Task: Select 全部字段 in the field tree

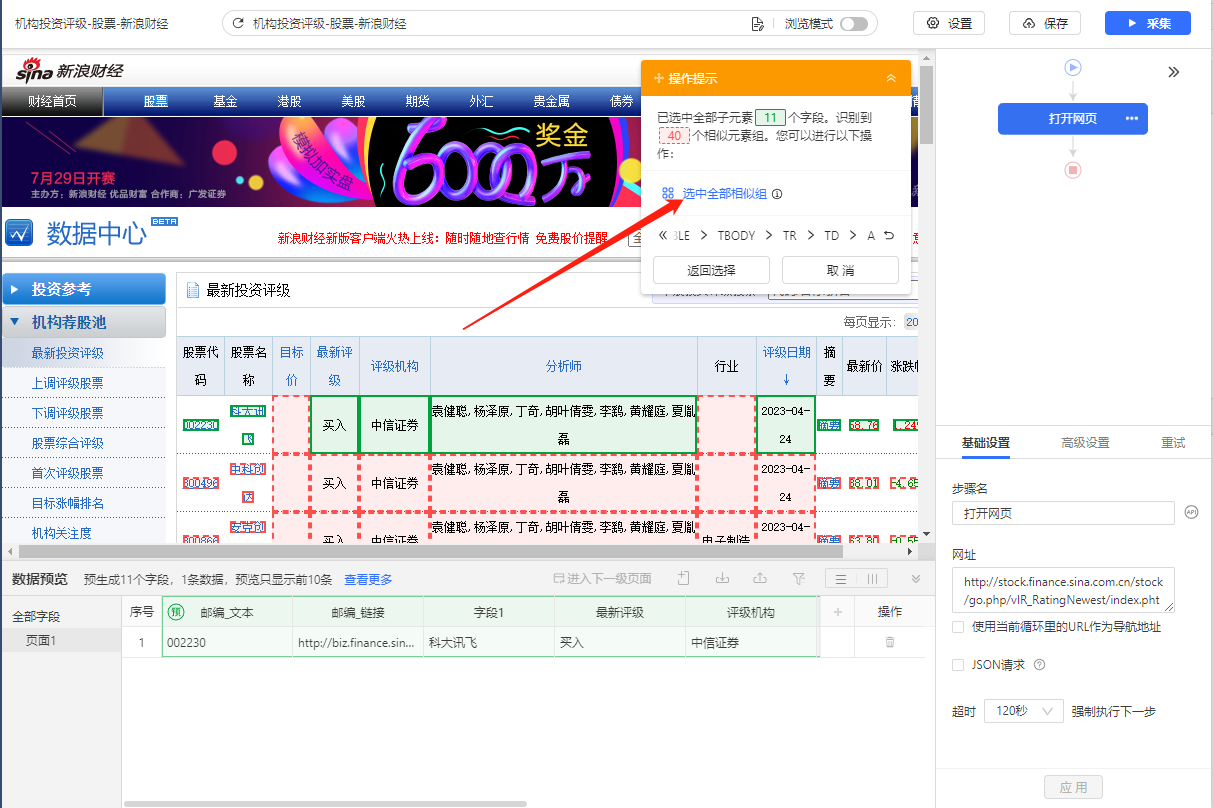Action: (36, 617)
